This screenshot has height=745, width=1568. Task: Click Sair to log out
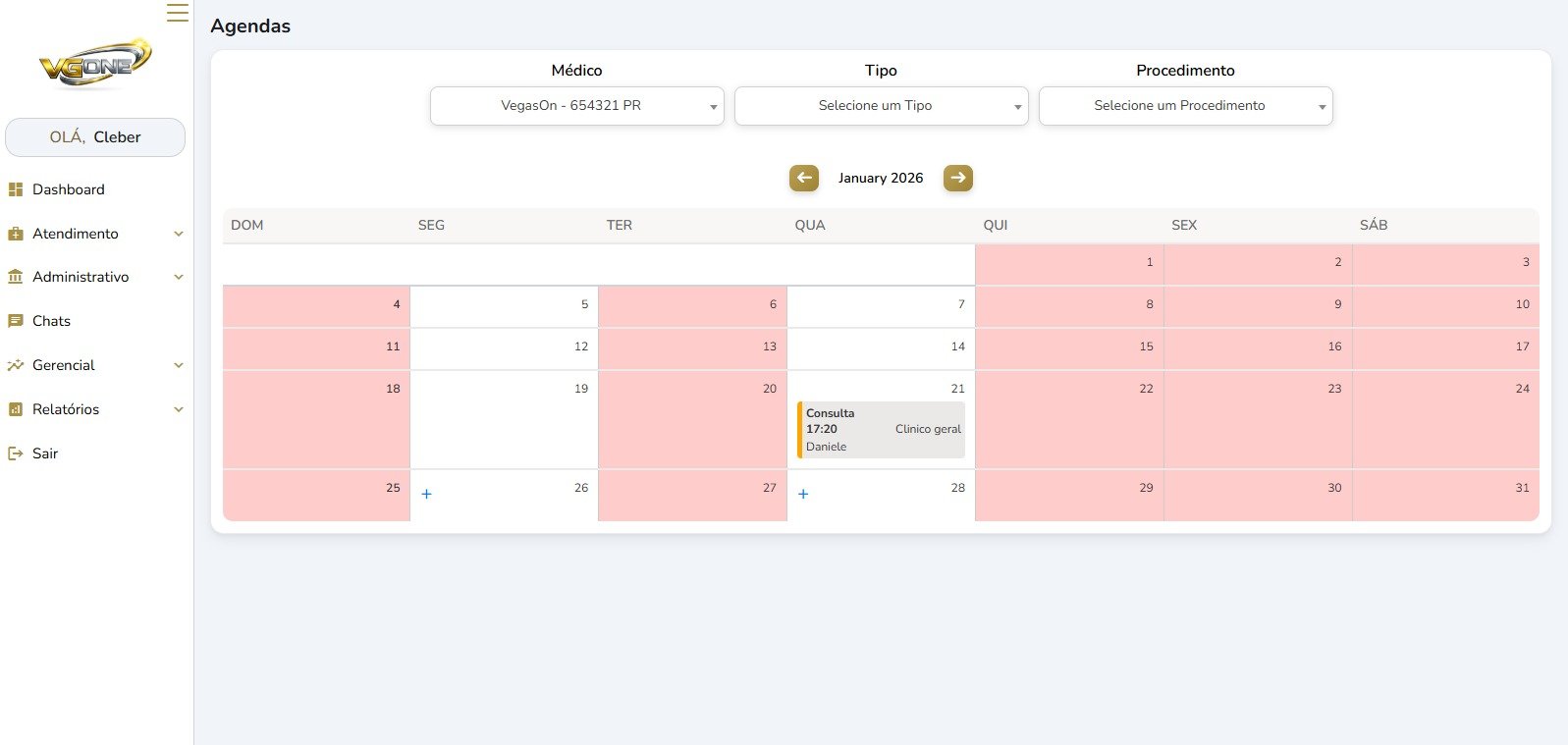(x=45, y=453)
